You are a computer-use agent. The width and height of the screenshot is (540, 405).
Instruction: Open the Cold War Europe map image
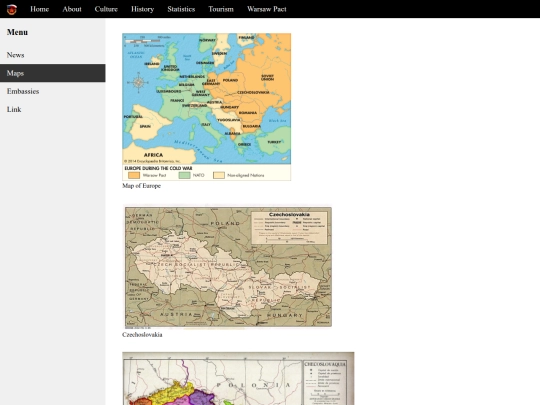[x=207, y=107]
